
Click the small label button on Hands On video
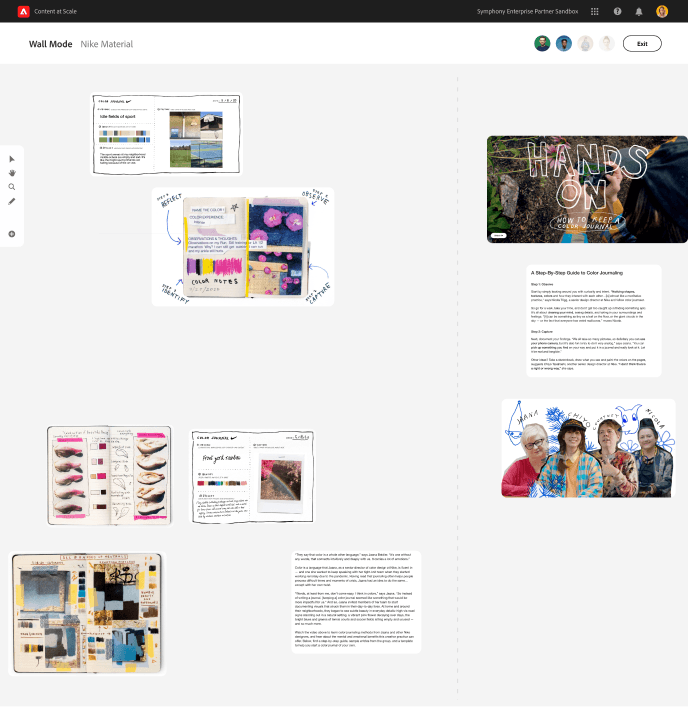(498, 235)
